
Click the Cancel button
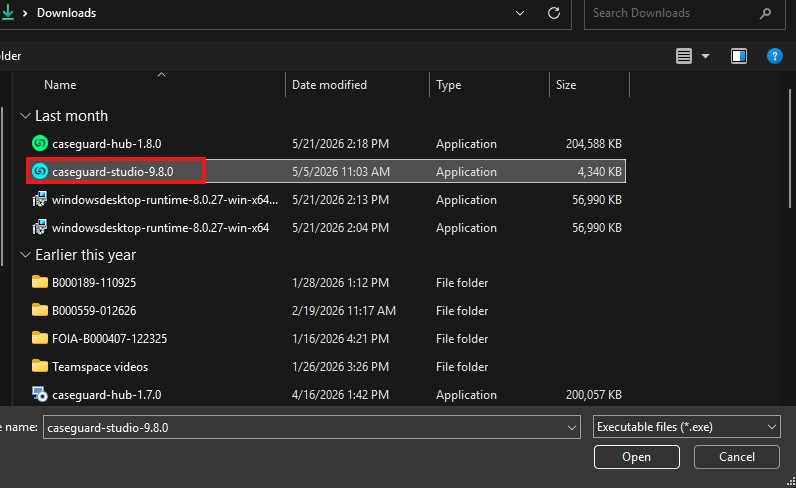737,457
